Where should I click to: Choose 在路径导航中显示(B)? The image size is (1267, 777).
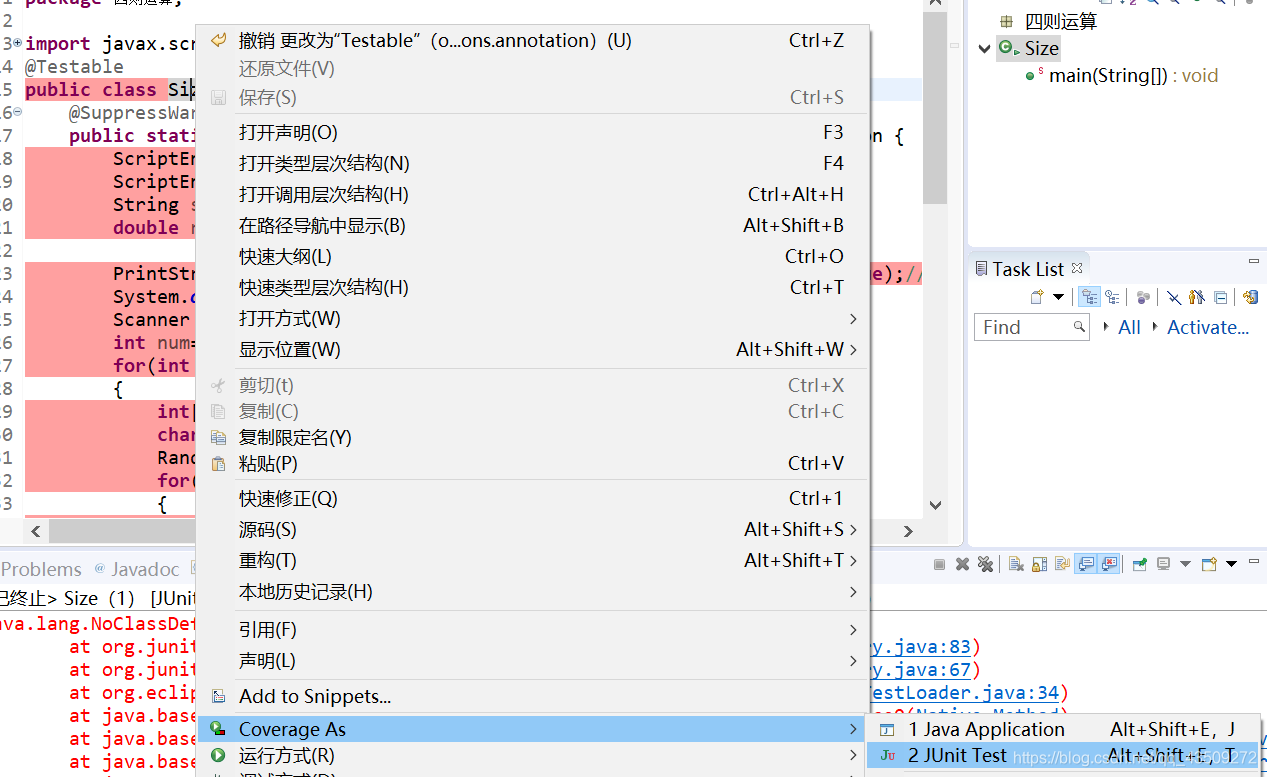(534, 225)
